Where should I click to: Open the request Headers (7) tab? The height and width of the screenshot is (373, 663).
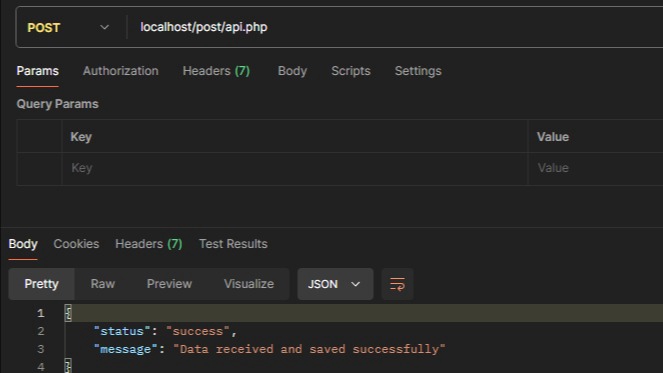pyautogui.click(x=216, y=71)
